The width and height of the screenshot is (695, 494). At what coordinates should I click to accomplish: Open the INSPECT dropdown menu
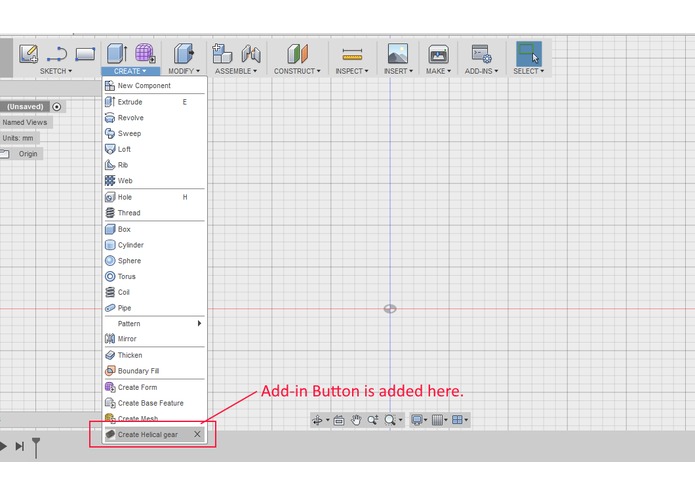coord(352,71)
